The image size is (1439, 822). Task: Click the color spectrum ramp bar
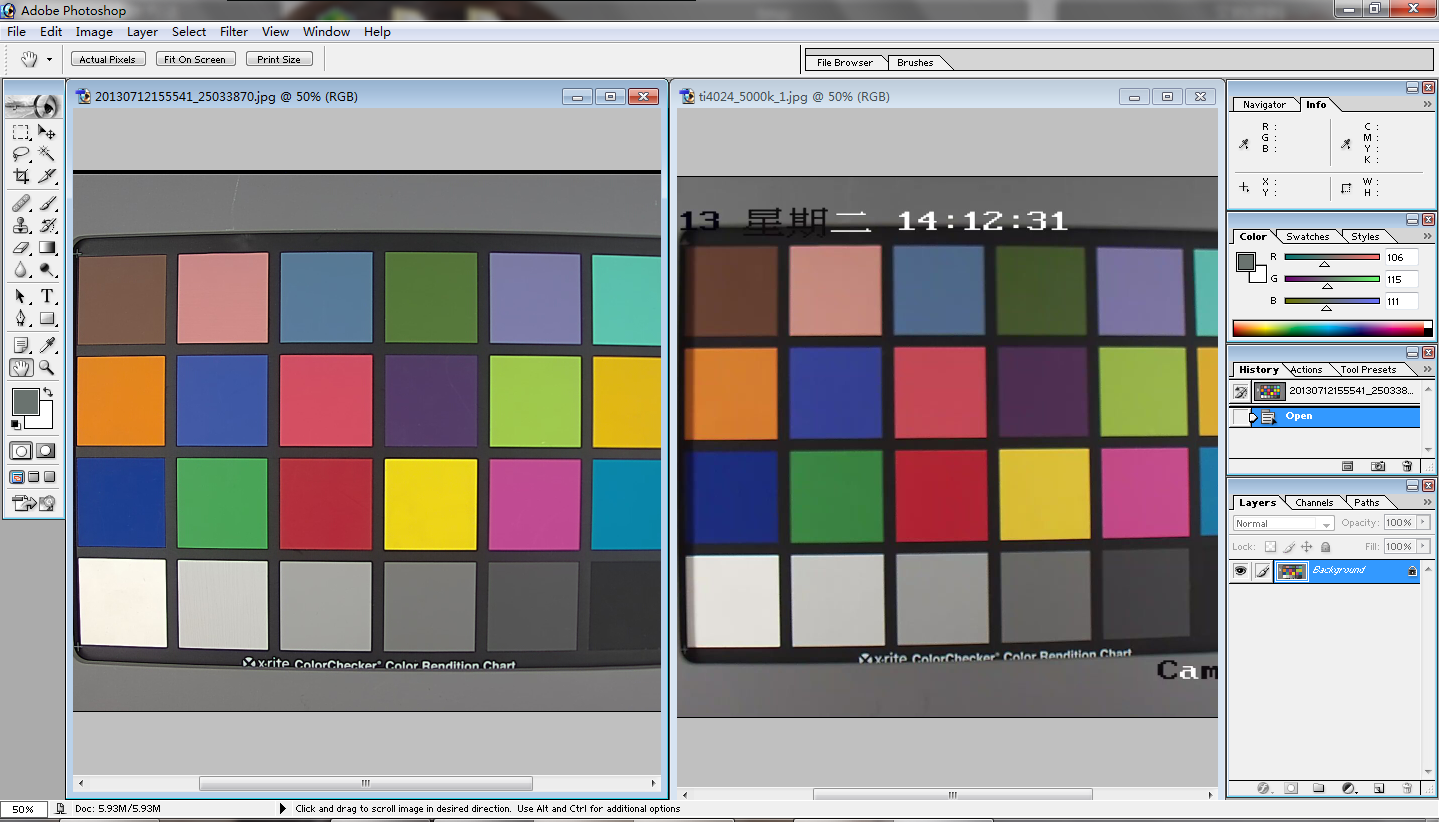pos(1327,329)
